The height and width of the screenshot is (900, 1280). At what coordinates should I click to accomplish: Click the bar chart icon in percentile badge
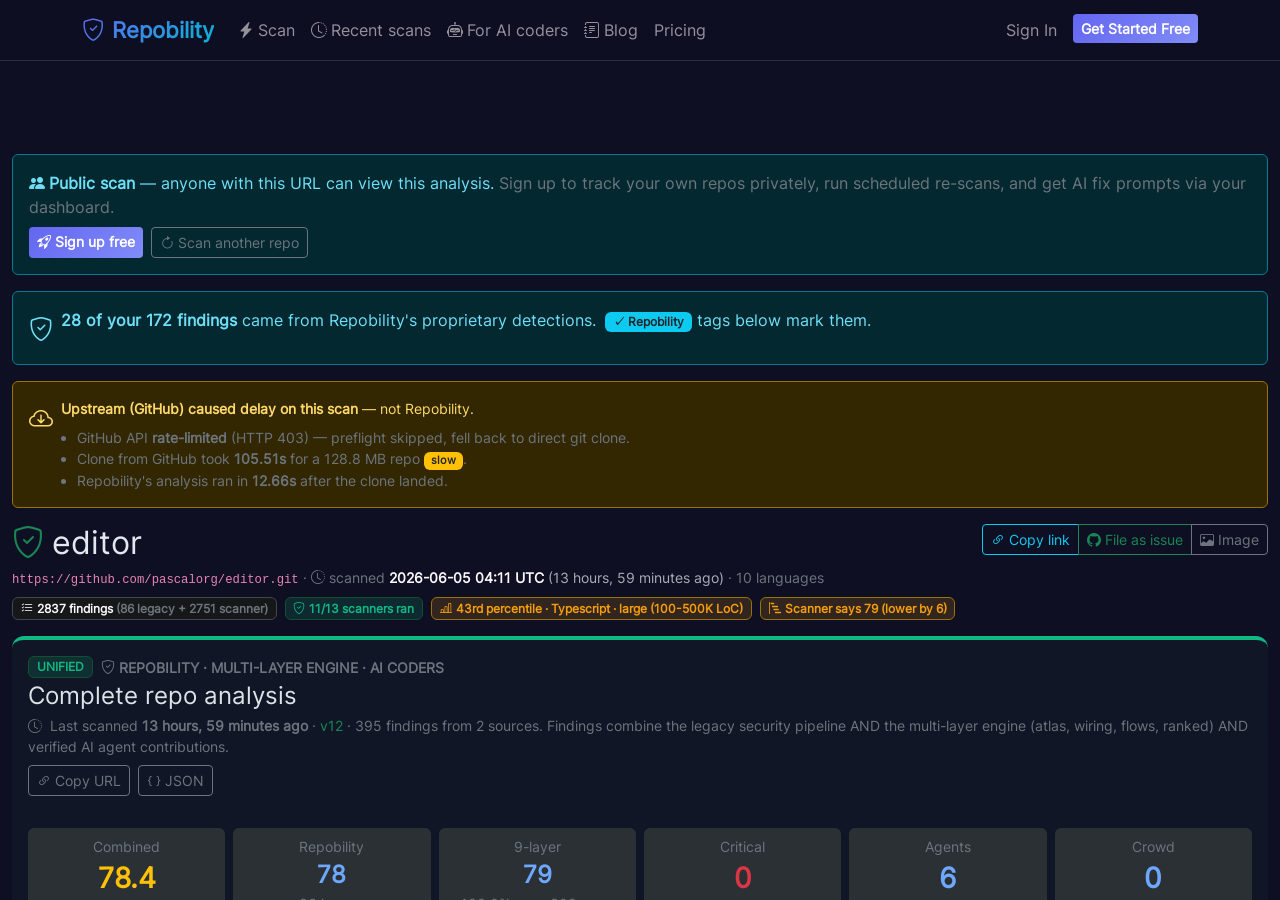(446, 608)
